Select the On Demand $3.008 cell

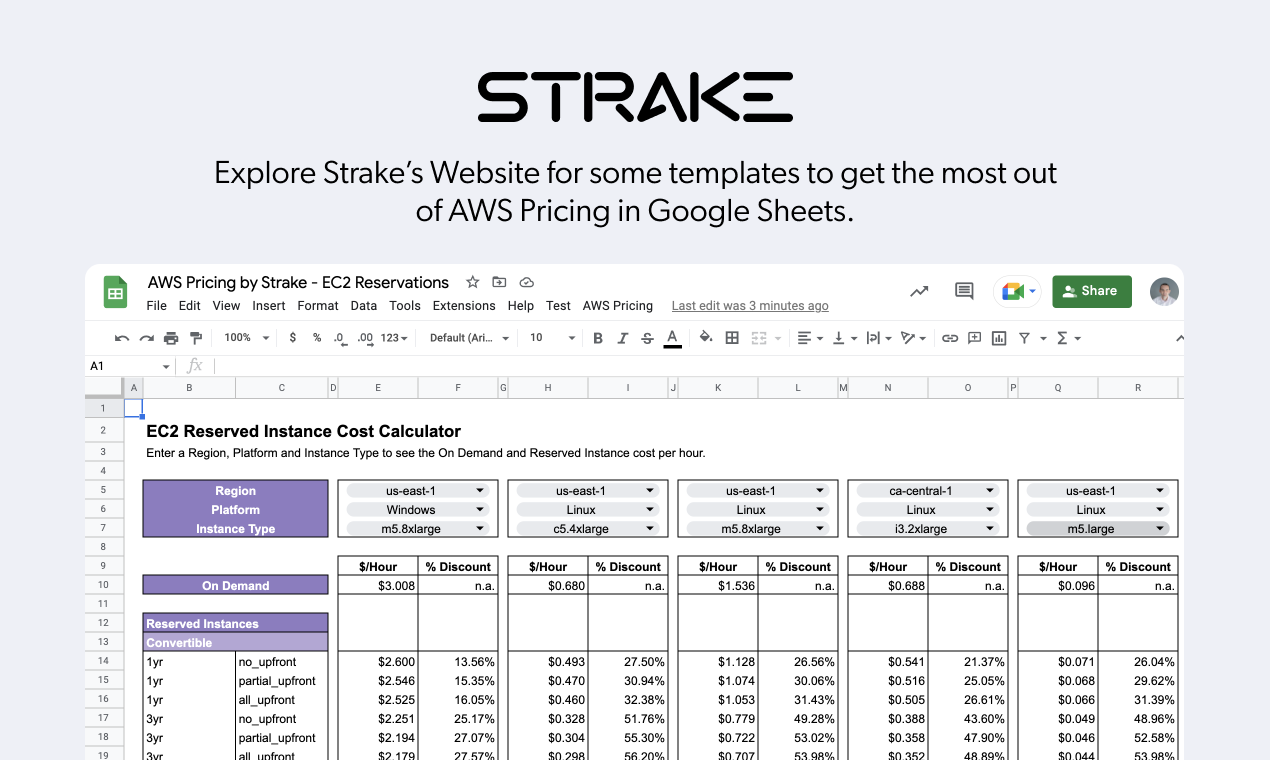(x=378, y=586)
